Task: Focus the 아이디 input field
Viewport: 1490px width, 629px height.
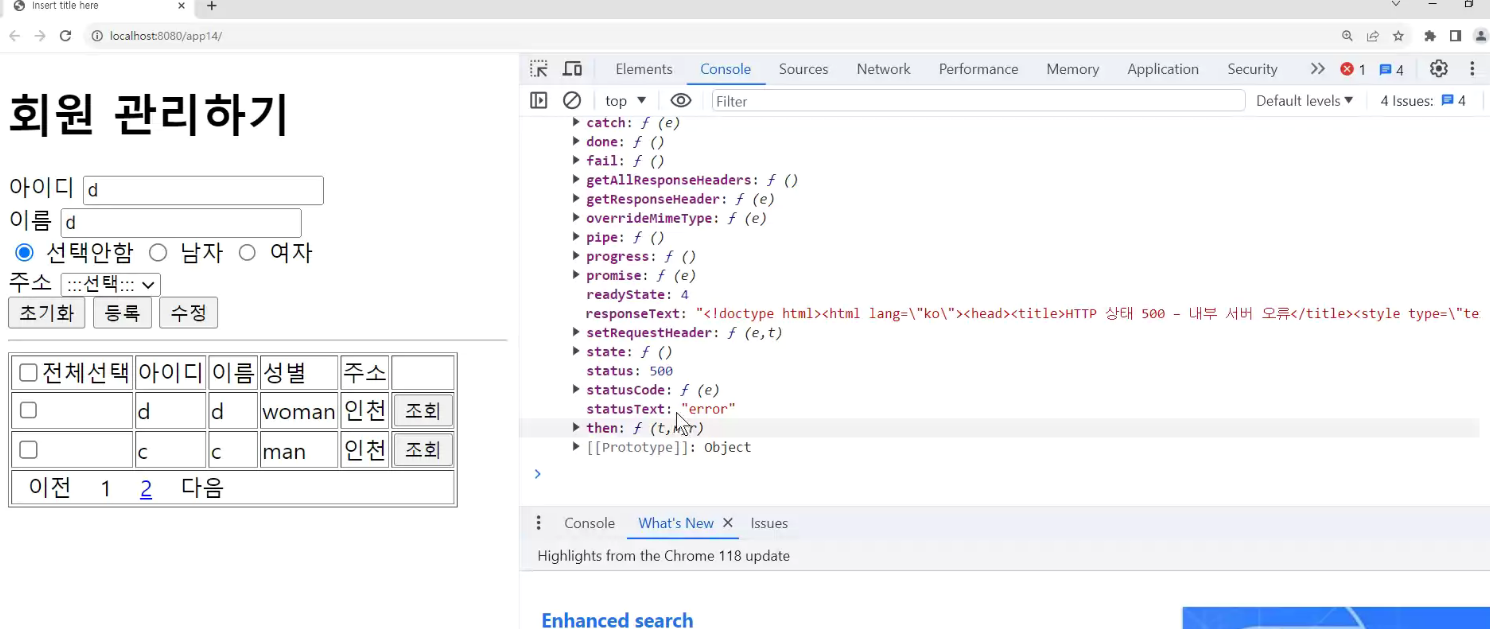Action: [203, 190]
